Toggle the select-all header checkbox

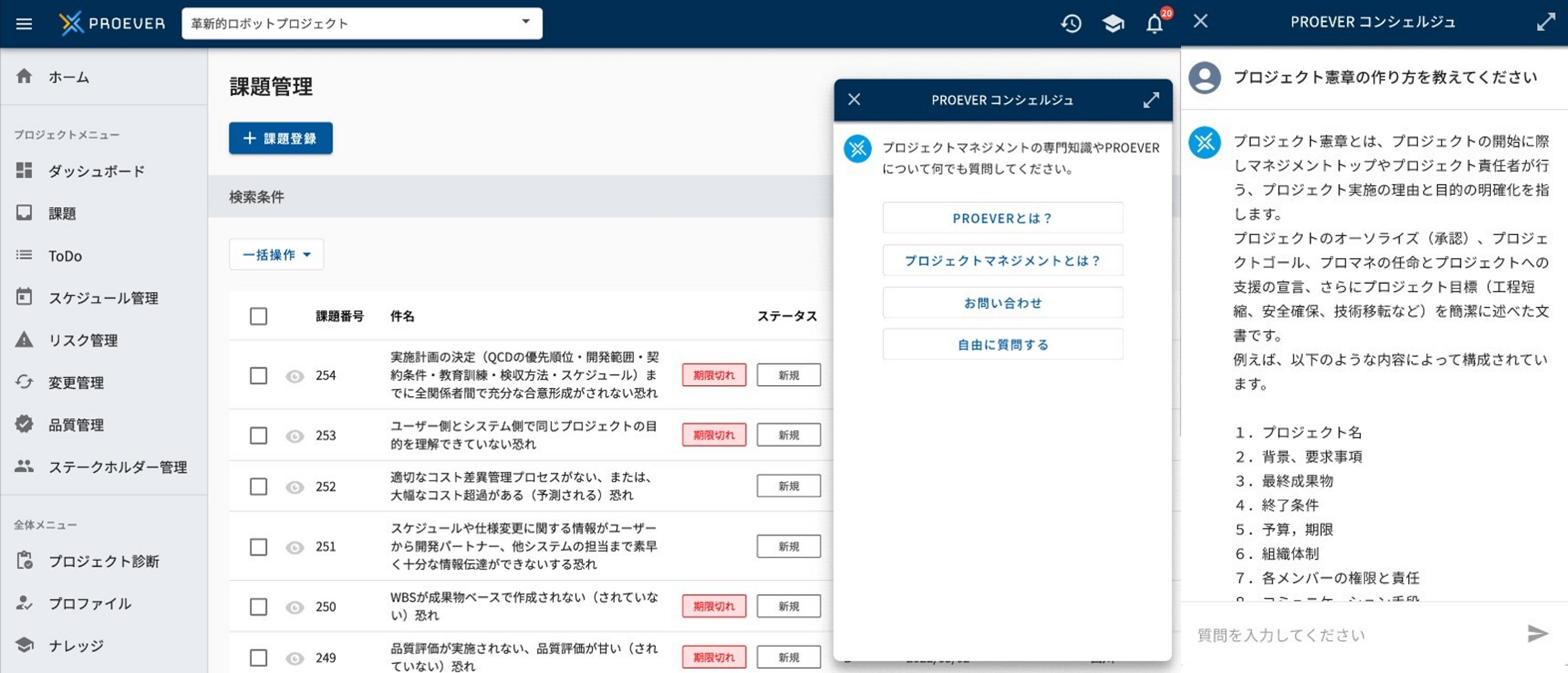(258, 316)
